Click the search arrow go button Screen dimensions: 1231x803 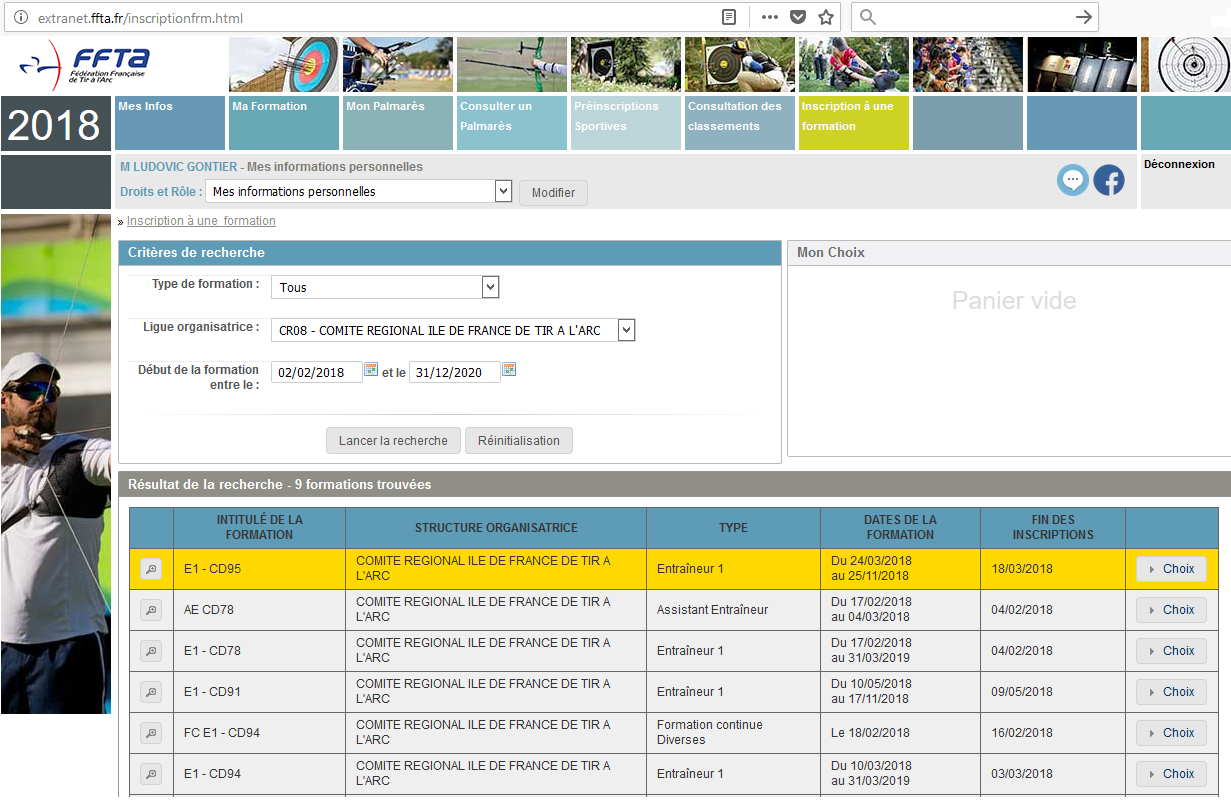coord(1083,17)
